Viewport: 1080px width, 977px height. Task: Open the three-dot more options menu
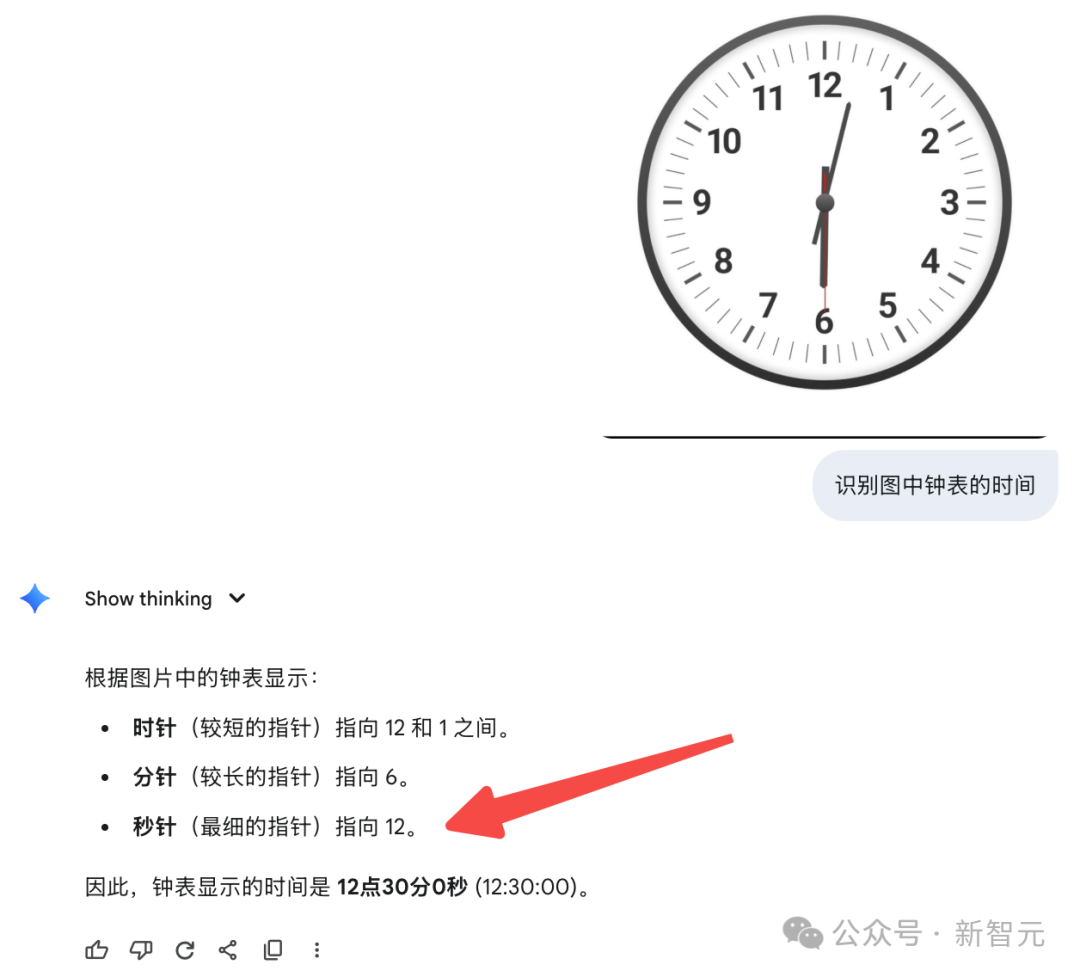pos(317,950)
